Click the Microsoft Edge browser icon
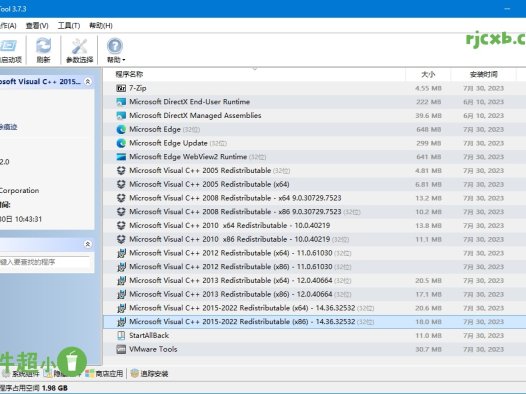This screenshot has width=526, height=394. 121,129
